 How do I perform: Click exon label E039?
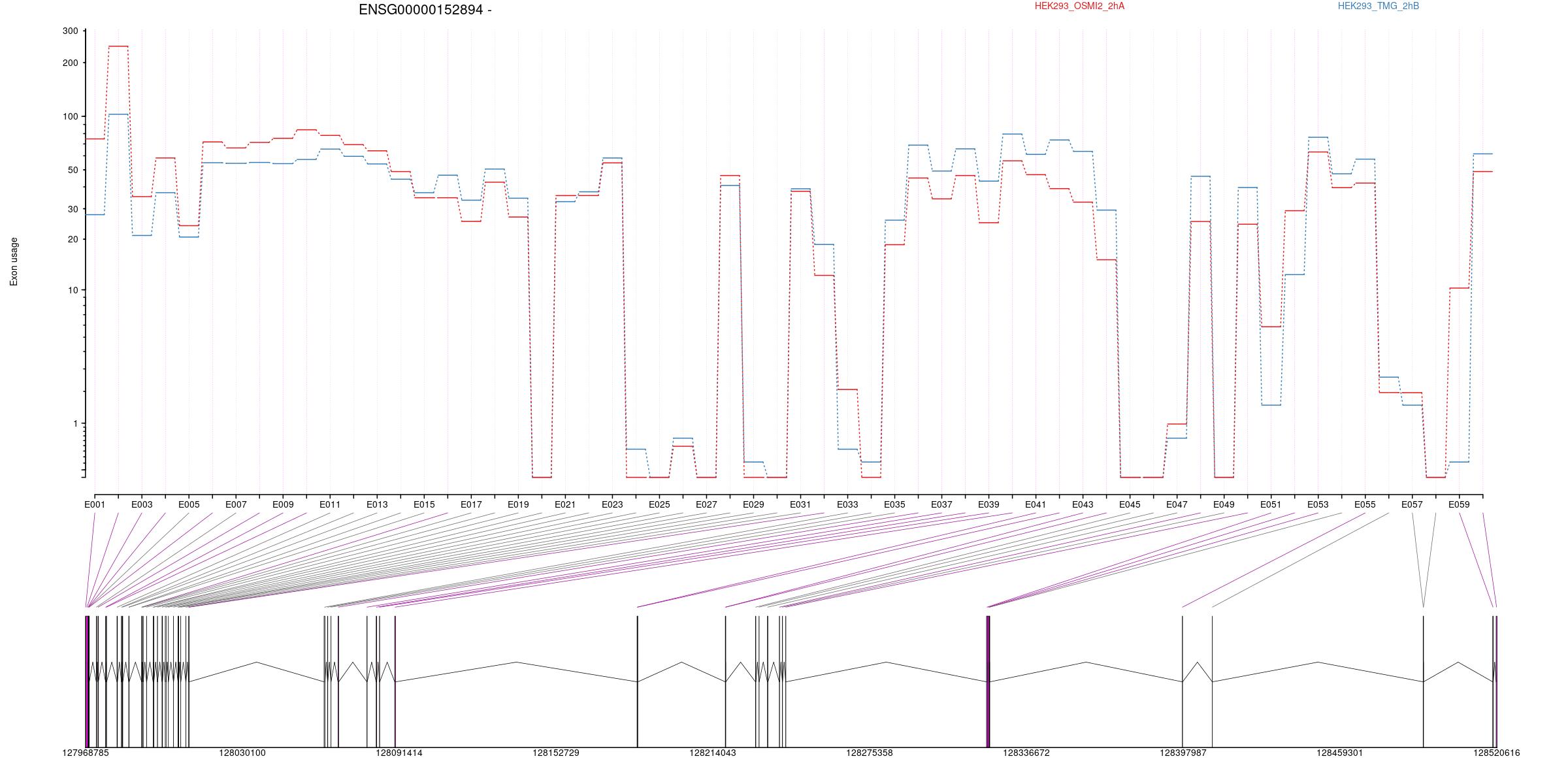[988, 504]
